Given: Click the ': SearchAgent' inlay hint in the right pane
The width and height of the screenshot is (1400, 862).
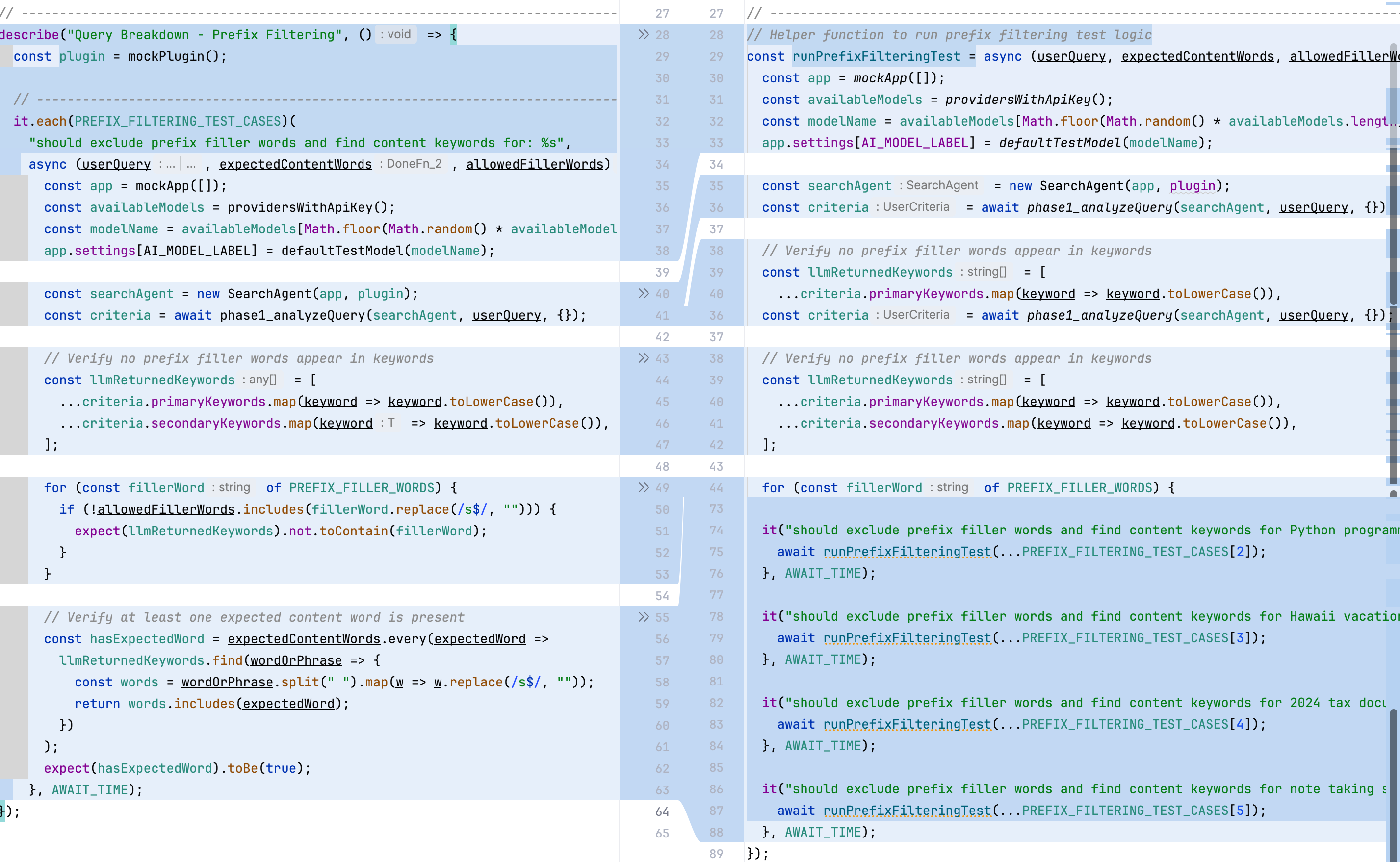Looking at the screenshot, I should [939, 186].
